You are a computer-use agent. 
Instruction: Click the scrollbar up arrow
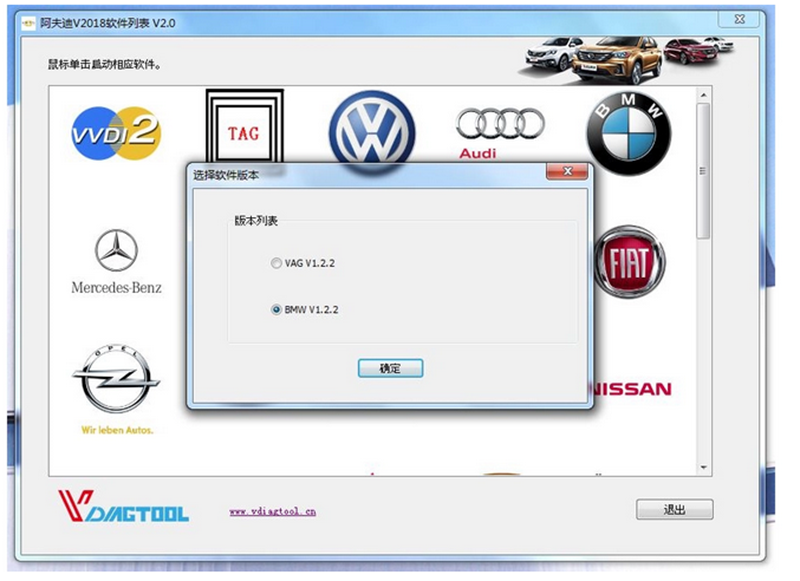click(x=703, y=95)
